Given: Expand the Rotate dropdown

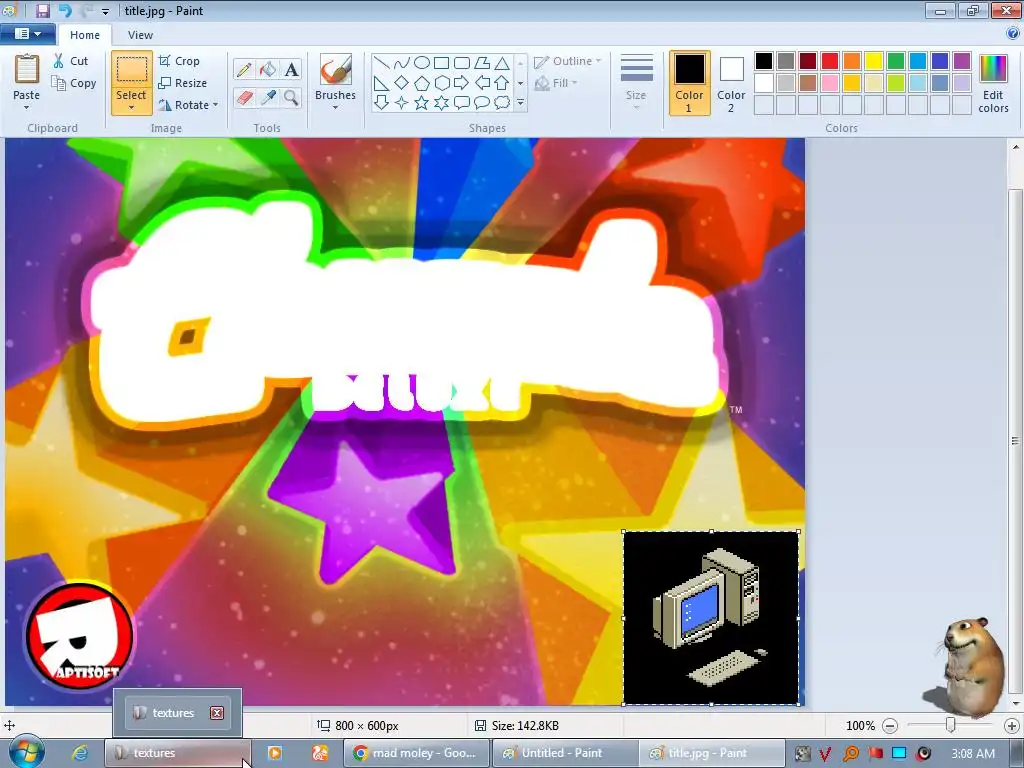Looking at the screenshot, I should point(216,105).
